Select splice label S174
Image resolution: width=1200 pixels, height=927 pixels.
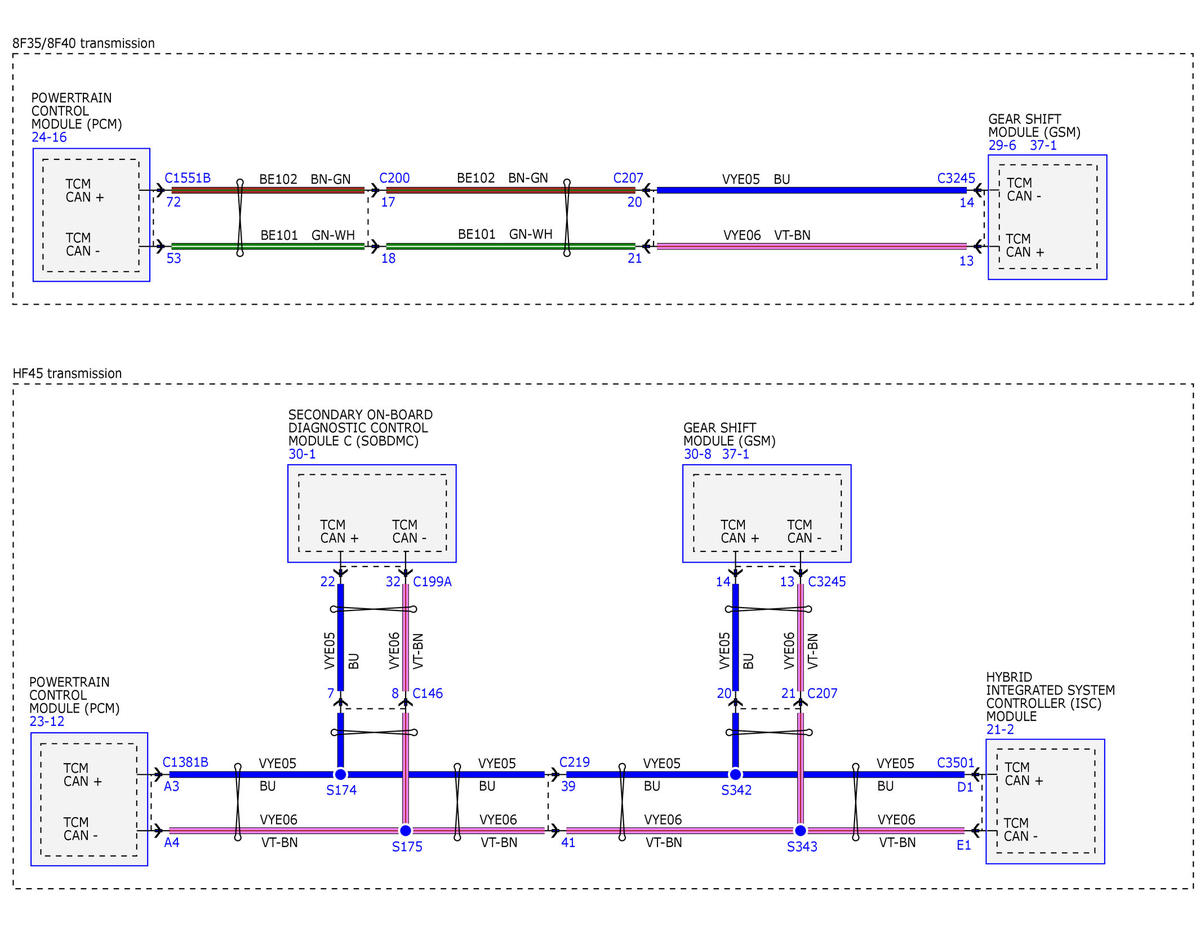coord(340,790)
